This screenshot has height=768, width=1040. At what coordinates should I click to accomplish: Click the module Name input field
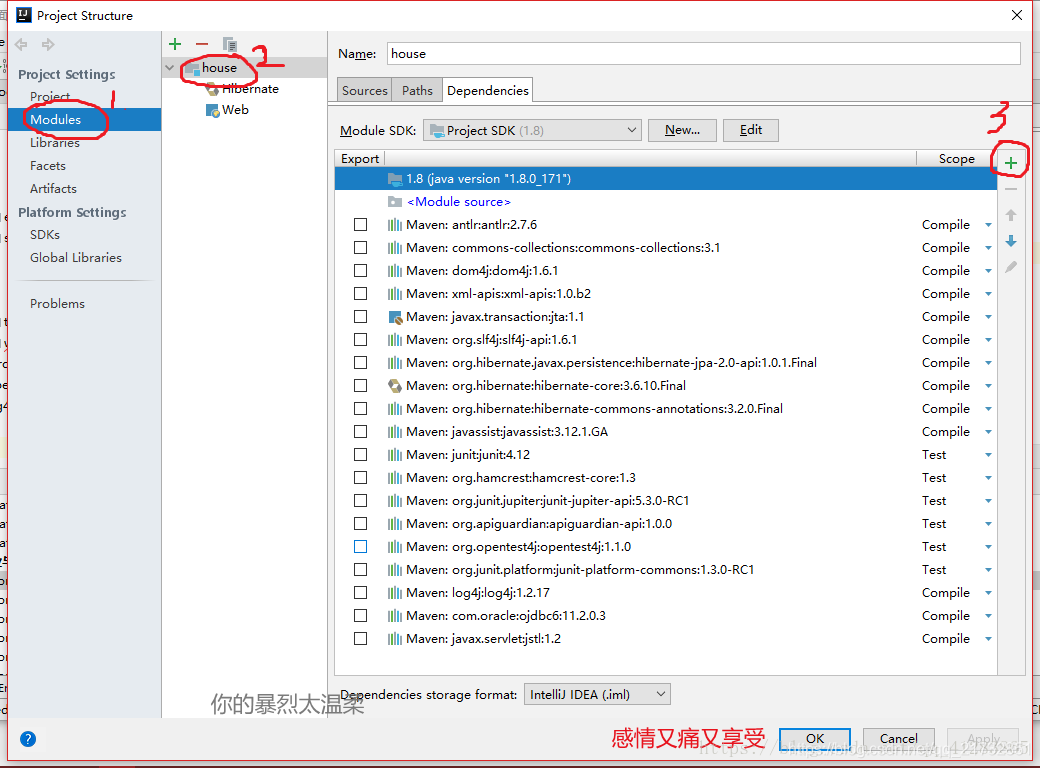click(x=703, y=54)
